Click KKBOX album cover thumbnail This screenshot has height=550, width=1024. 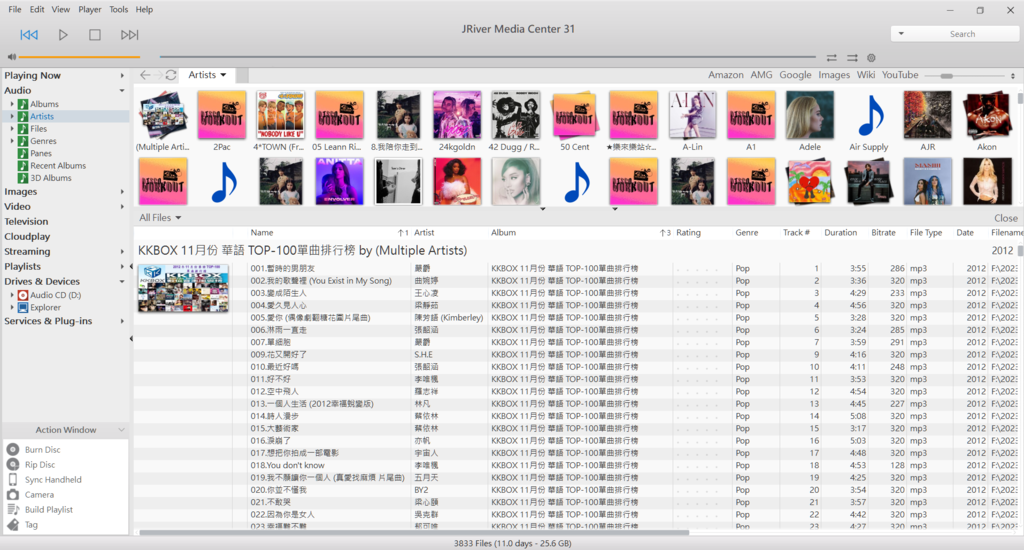pos(184,288)
